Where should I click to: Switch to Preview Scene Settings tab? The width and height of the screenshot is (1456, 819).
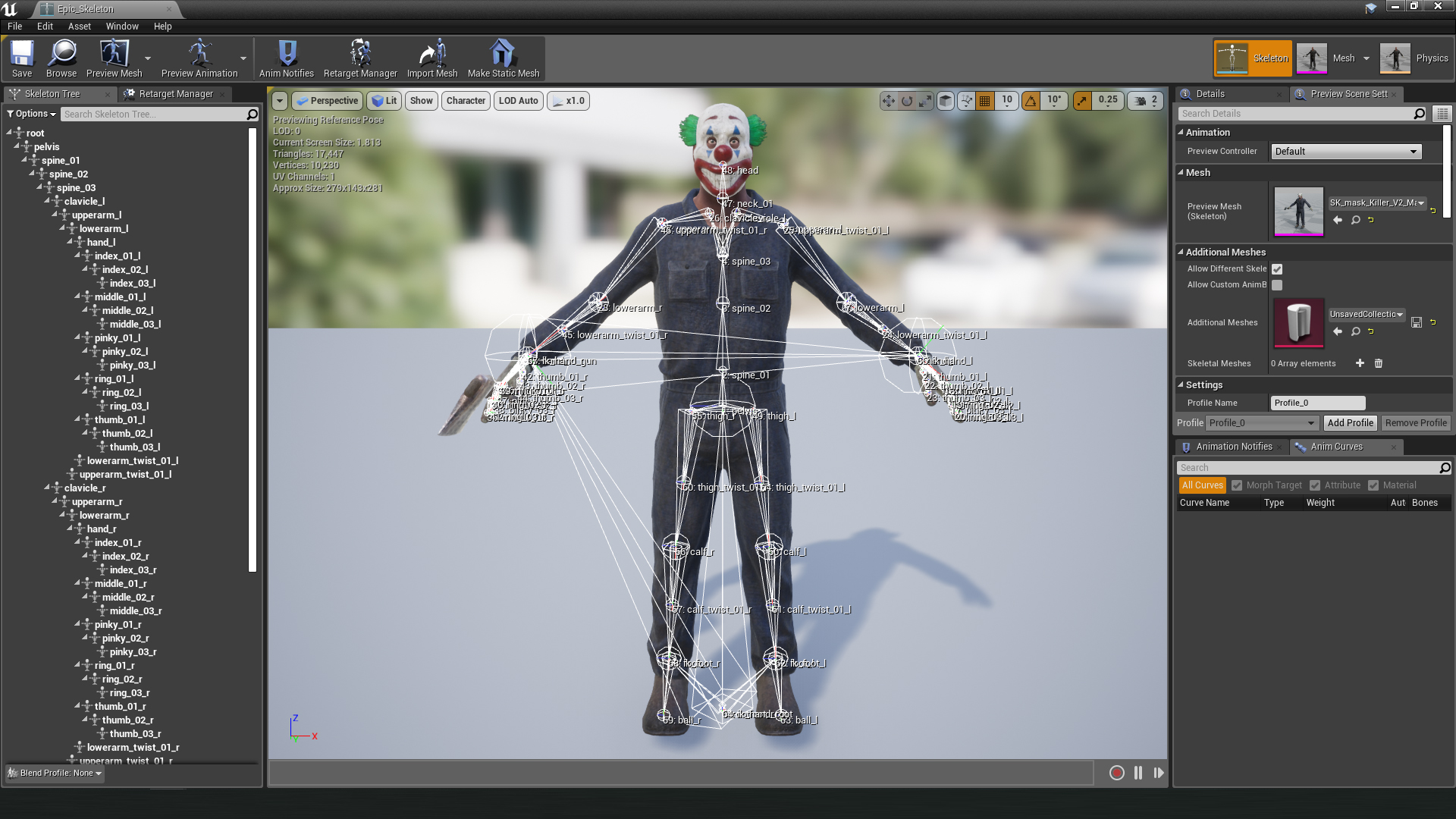tap(1348, 94)
